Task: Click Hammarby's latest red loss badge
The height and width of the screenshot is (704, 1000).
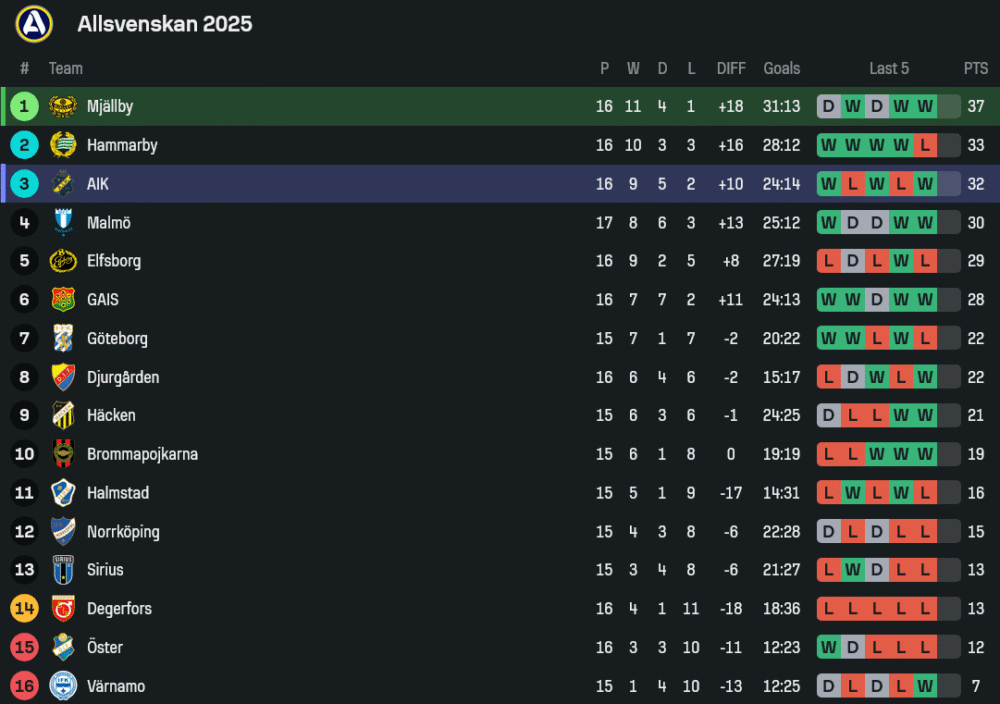Action: [x=925, y=145]
